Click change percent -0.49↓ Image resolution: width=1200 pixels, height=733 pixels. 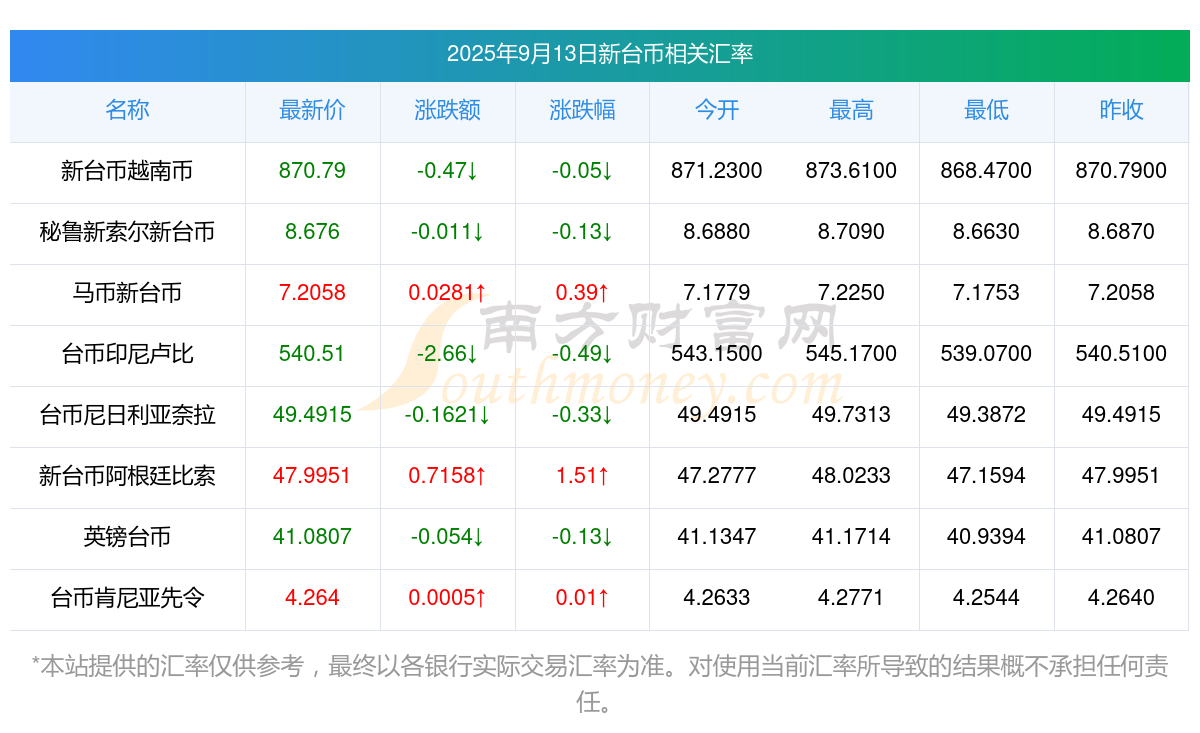coord(583,354)
